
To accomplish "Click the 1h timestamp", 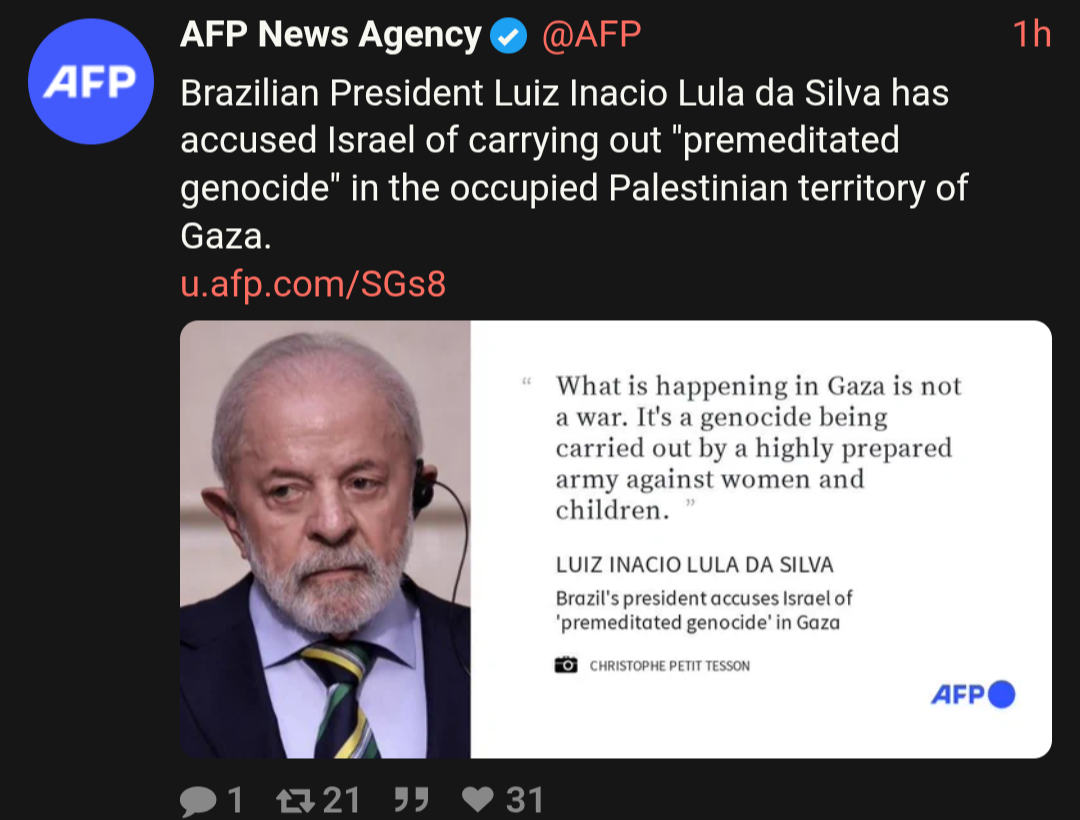I will click(1031, 34).
